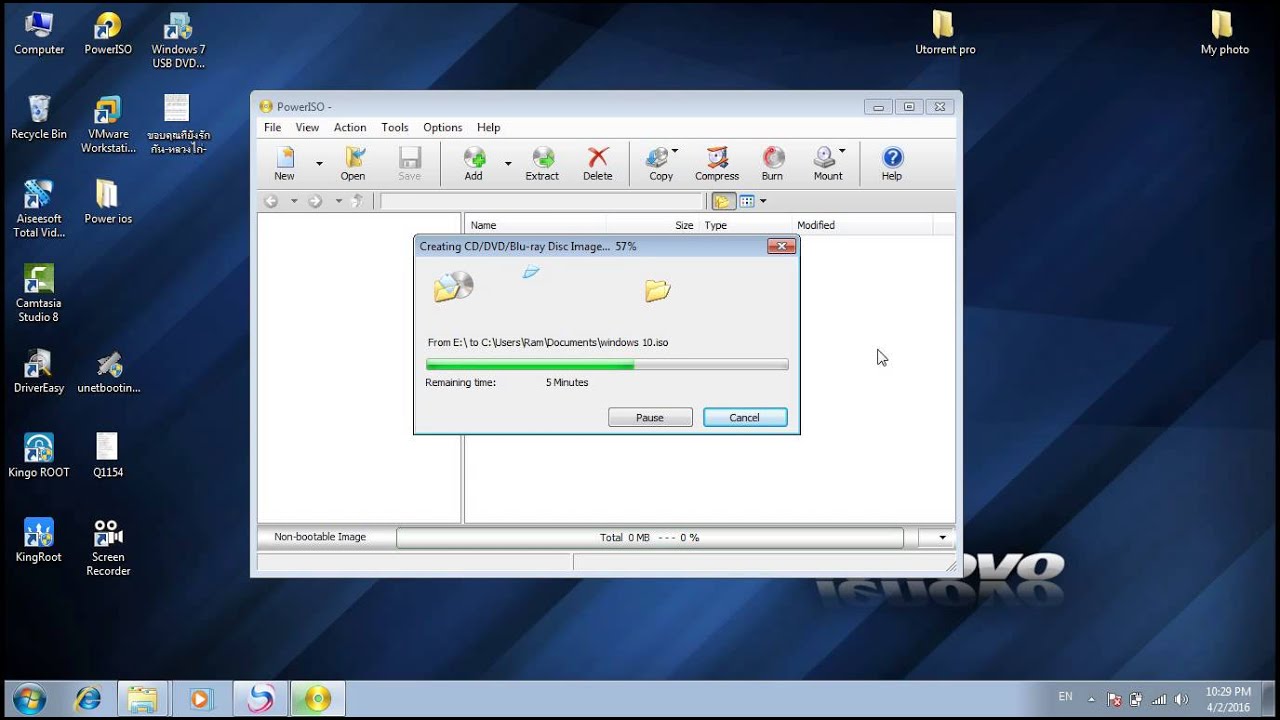Click the Burn toolbar icon
The image size is (1280, 720).
point(772,163)
